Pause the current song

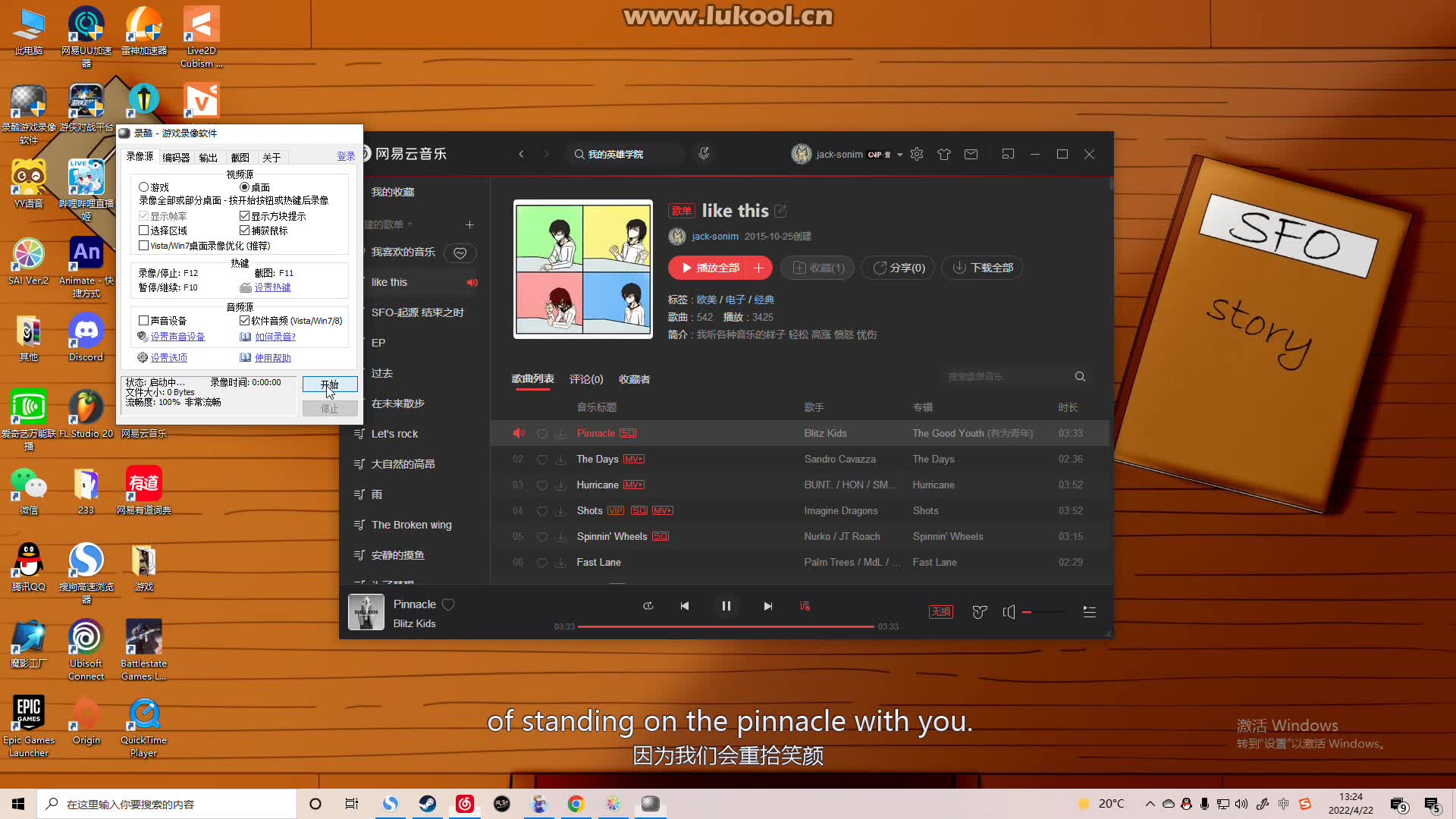point(726,606)
